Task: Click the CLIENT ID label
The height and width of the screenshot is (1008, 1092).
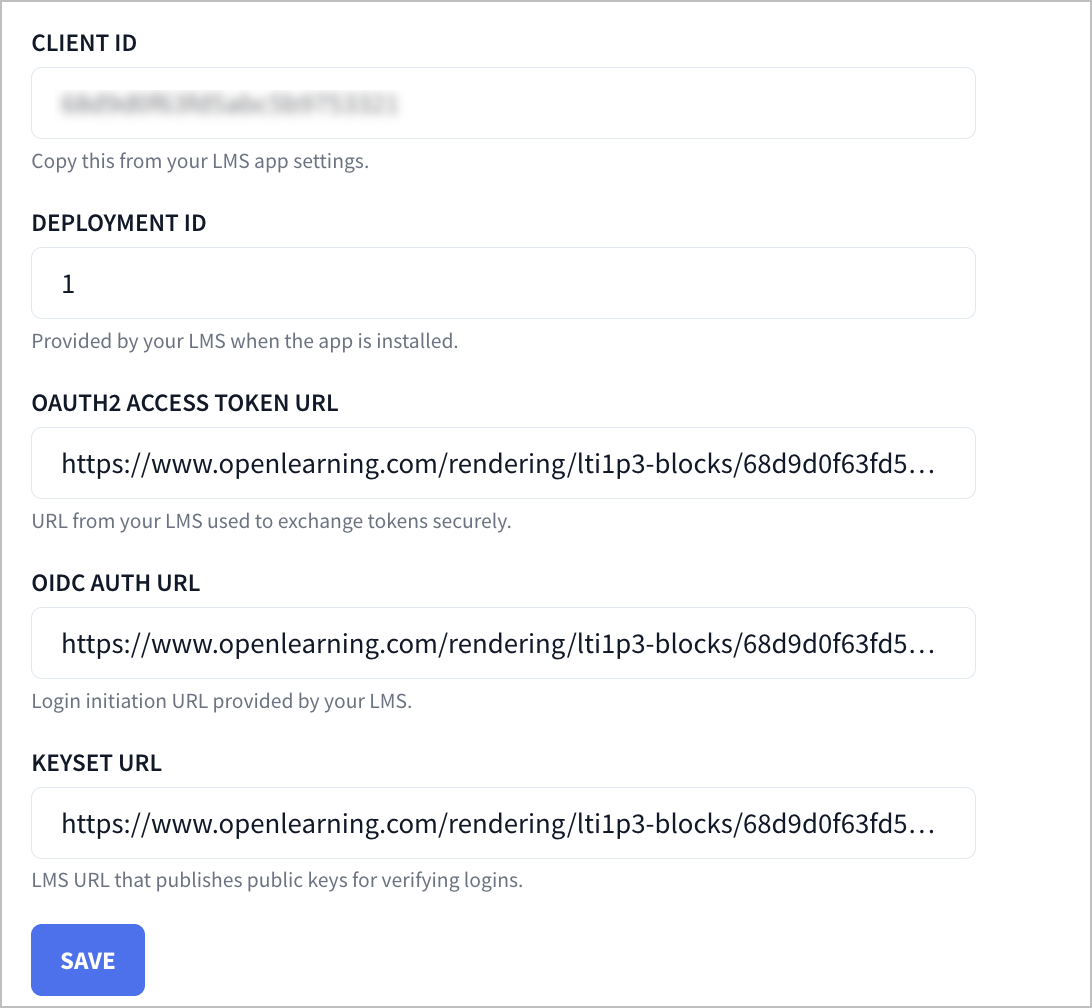Action: coord(84,44)
